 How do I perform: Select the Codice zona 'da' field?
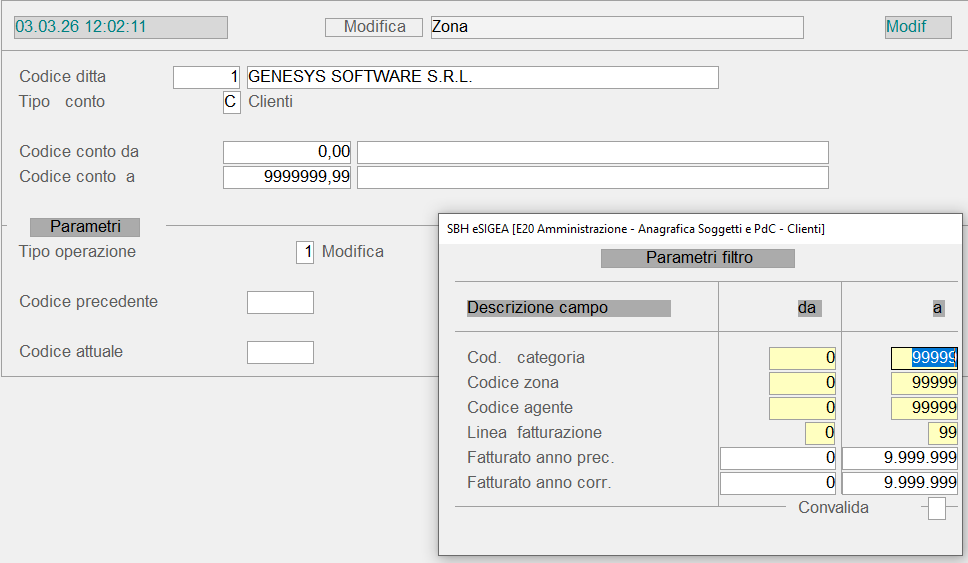tap(802, 383)
